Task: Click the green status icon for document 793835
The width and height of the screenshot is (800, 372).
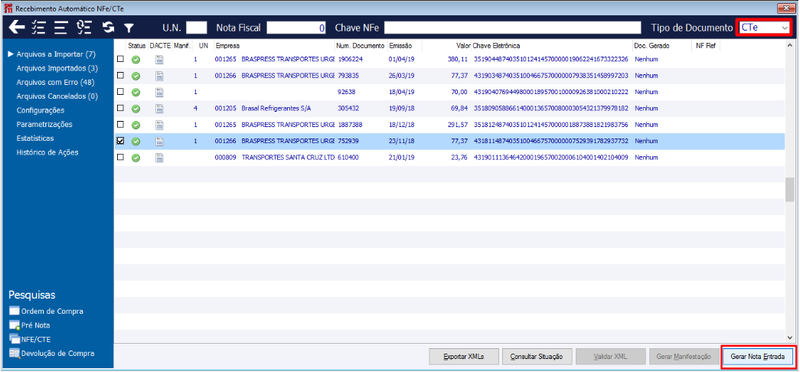Action: coord(136,76)
